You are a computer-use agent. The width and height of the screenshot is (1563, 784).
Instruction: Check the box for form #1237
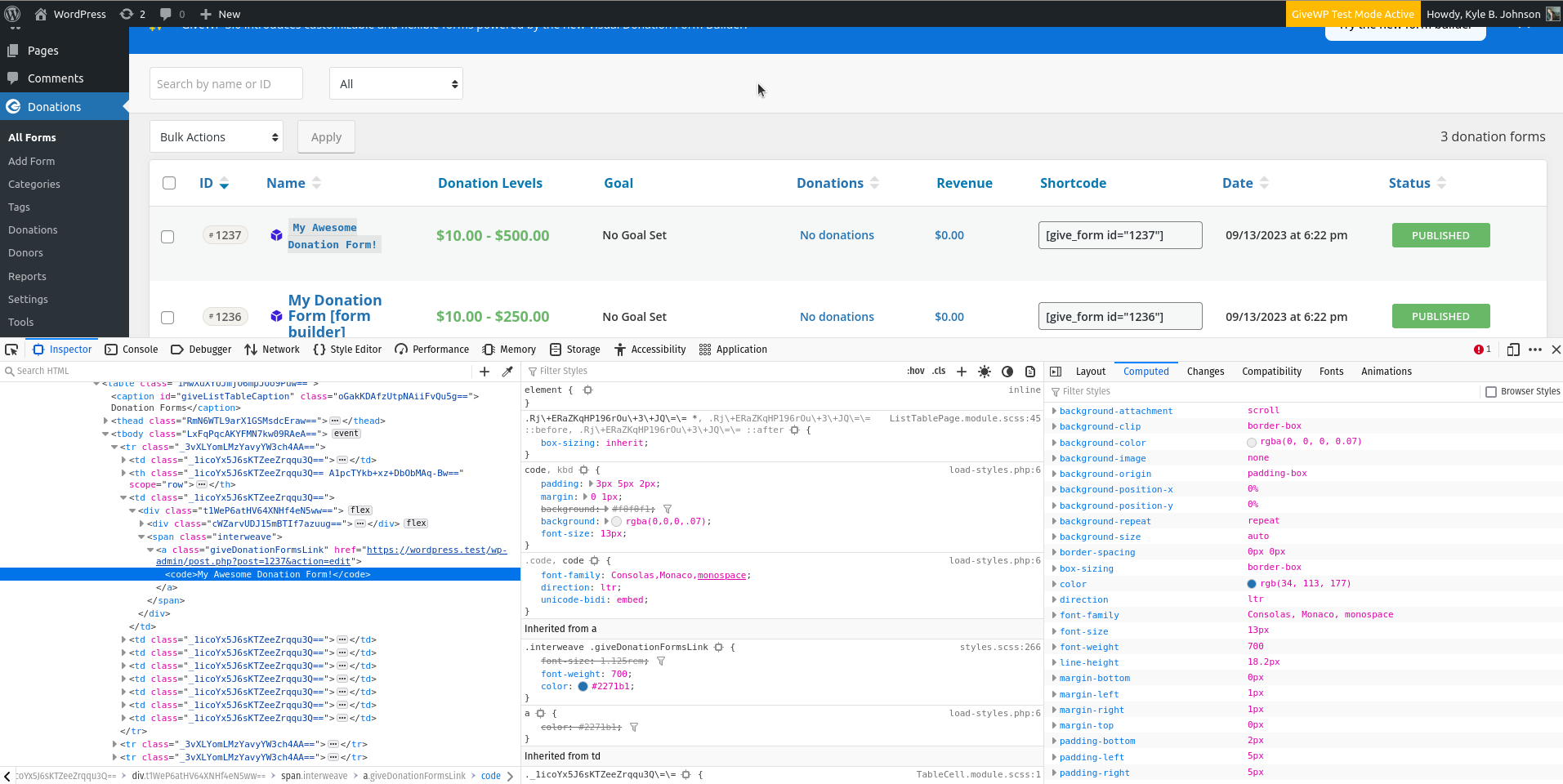click(x=167, y=237)
